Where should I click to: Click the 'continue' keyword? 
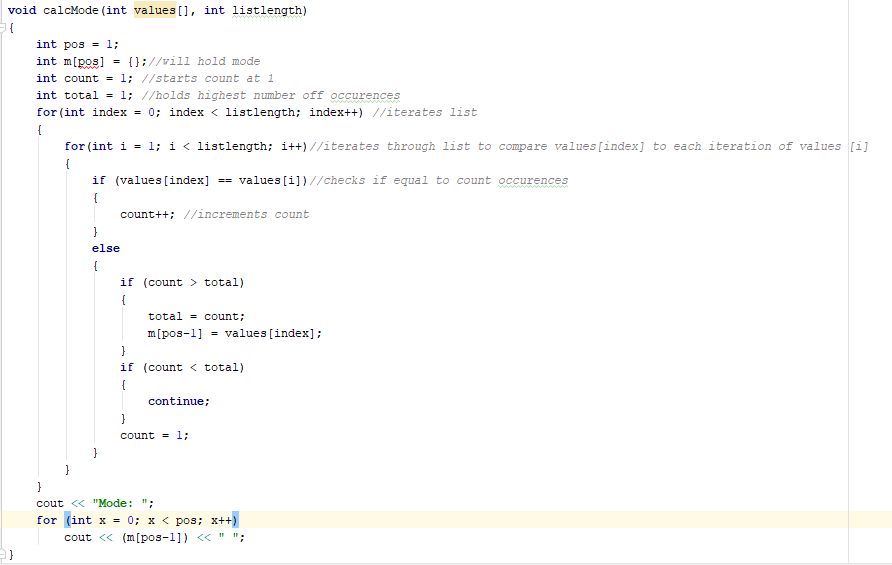[176, 402]
